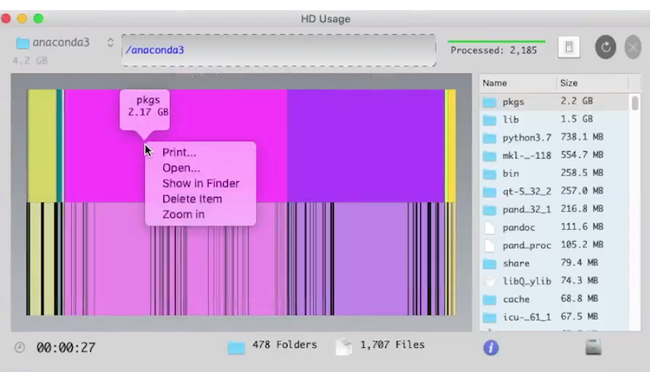Click the anaconda3 folder icon at top left
Screen dimensions: 650x382
[22, 43]
